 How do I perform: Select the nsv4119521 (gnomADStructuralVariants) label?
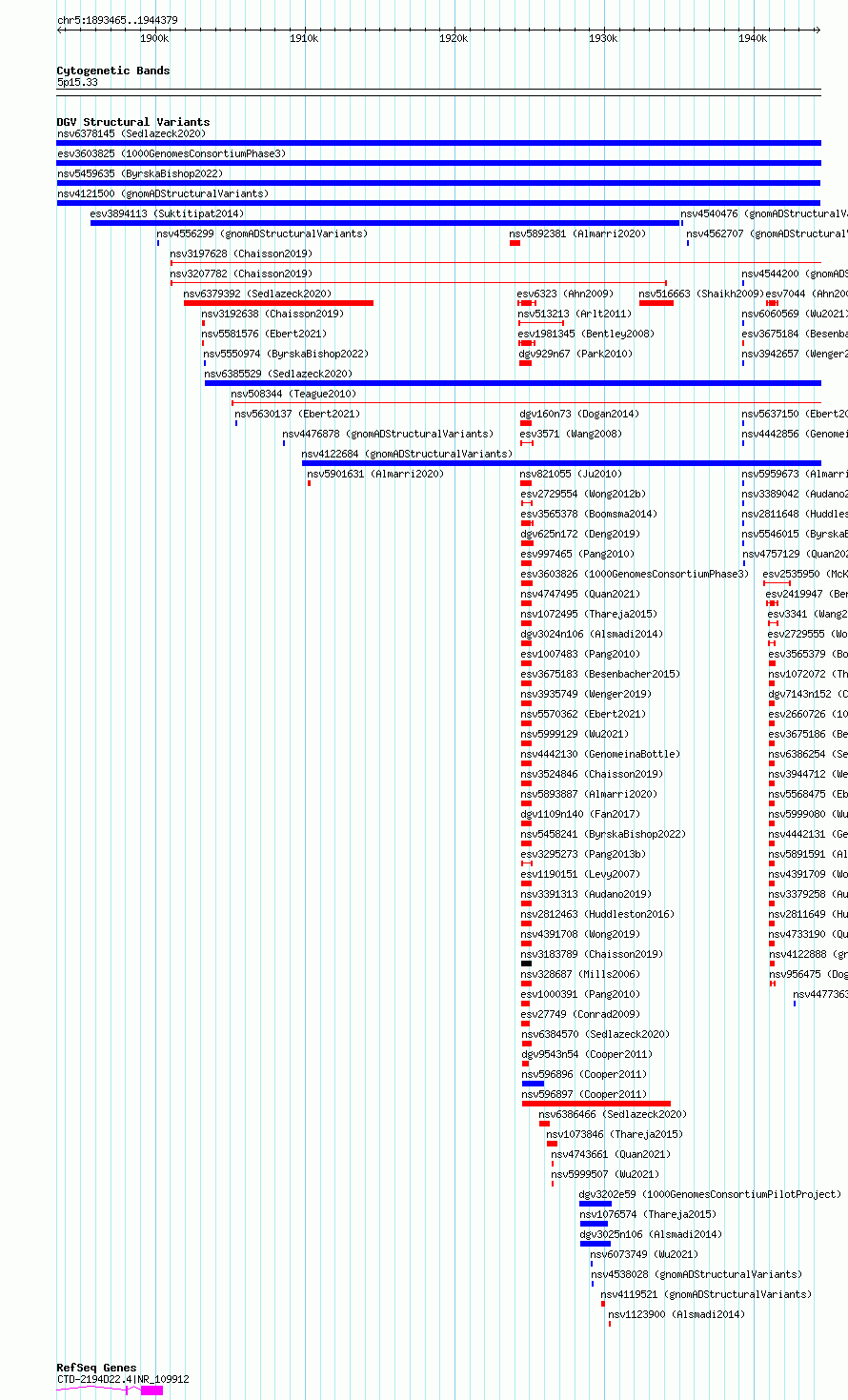706,1294
